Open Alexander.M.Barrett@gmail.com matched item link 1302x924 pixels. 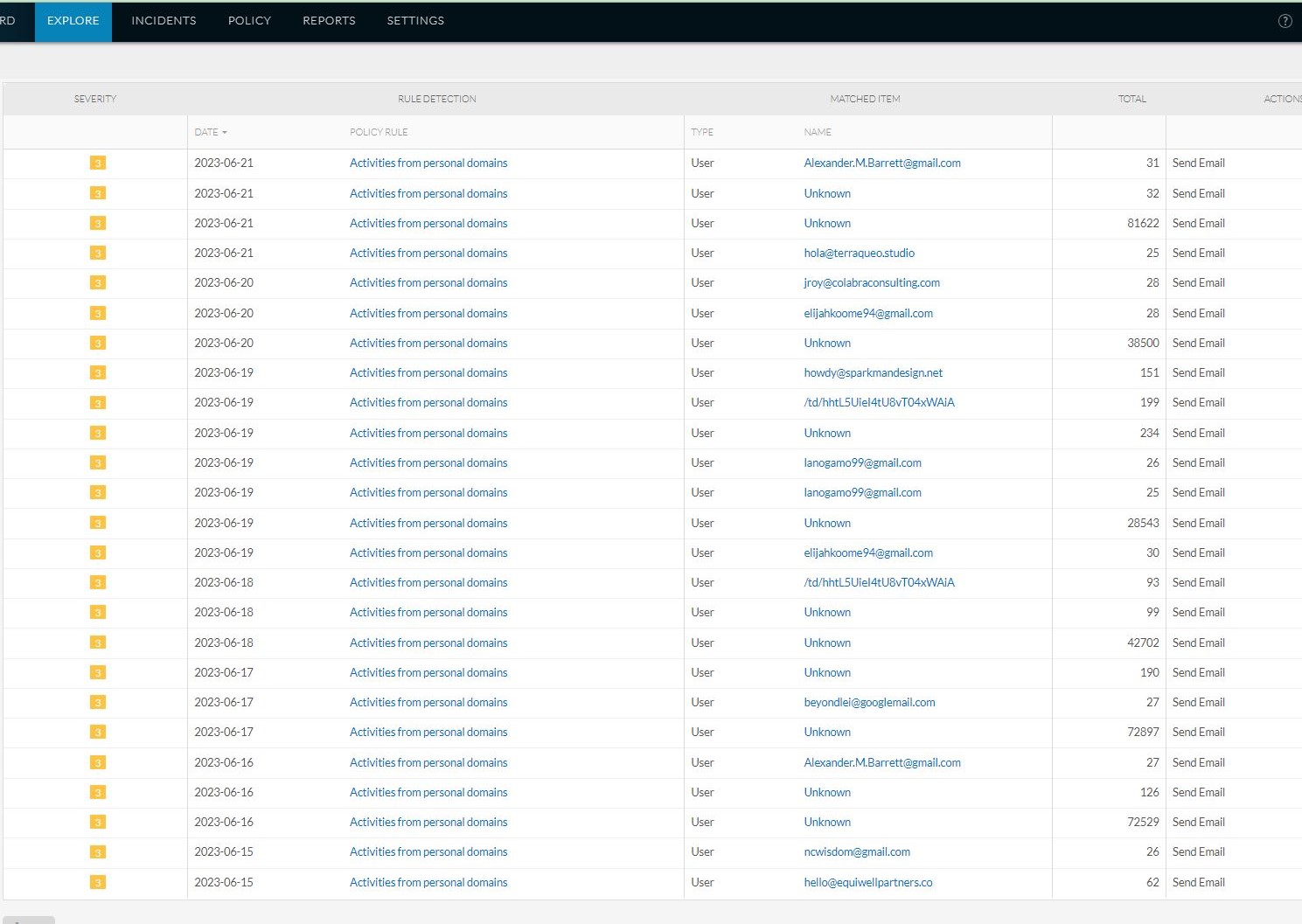pyautogui.click(x=882, y=163)
